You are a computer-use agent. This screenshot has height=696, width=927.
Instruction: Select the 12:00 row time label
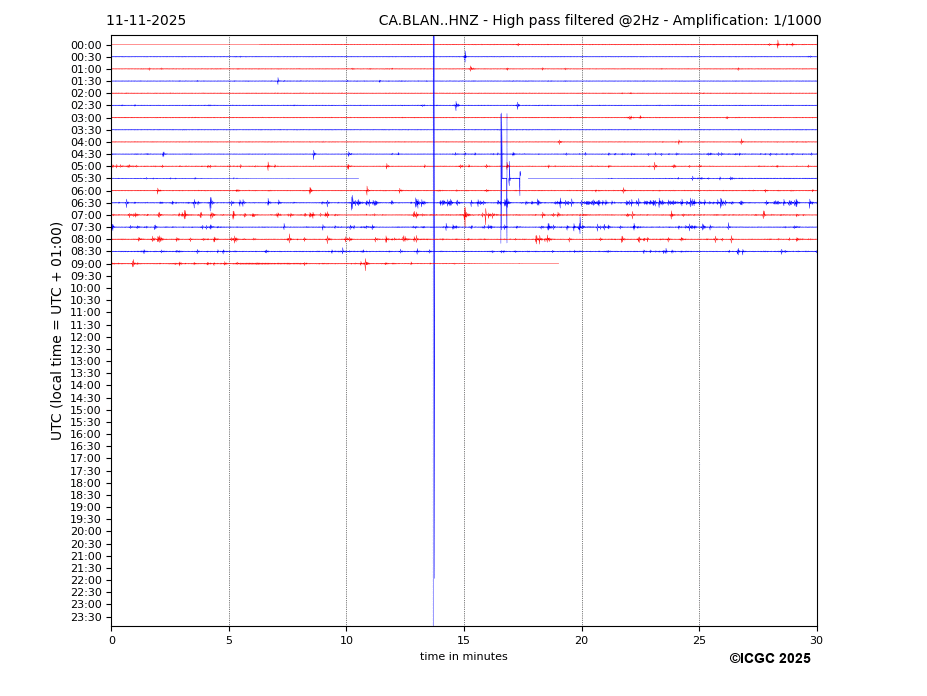(86, 337)
